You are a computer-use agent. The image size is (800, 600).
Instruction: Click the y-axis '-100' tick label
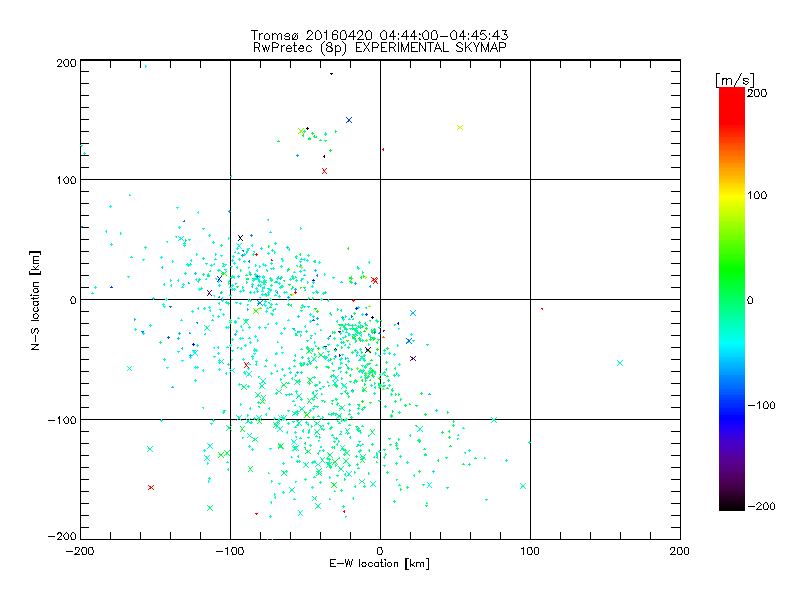point(62,420)
